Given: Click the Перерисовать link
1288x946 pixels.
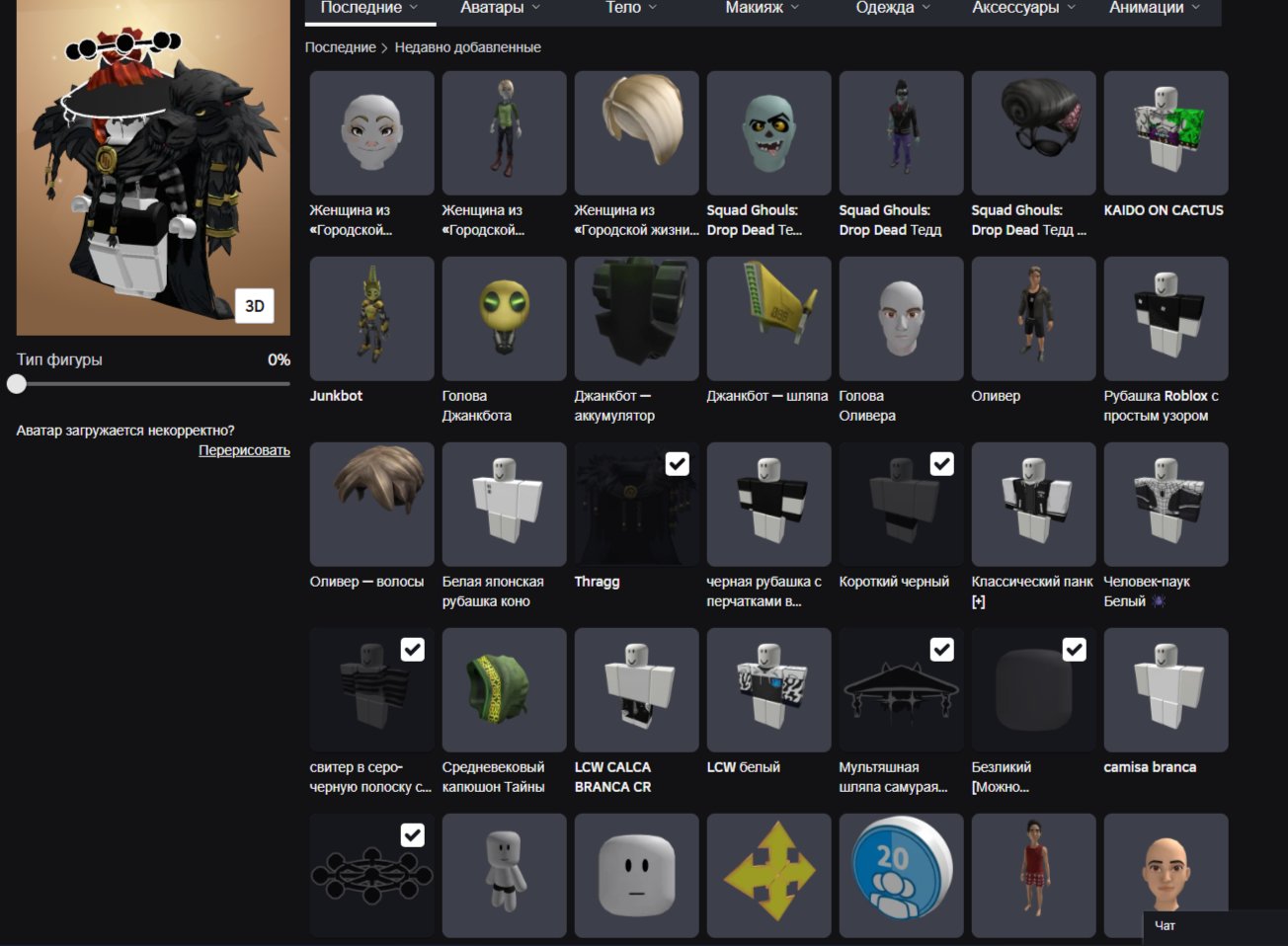Looking at the screenshot, I should 244,450.
